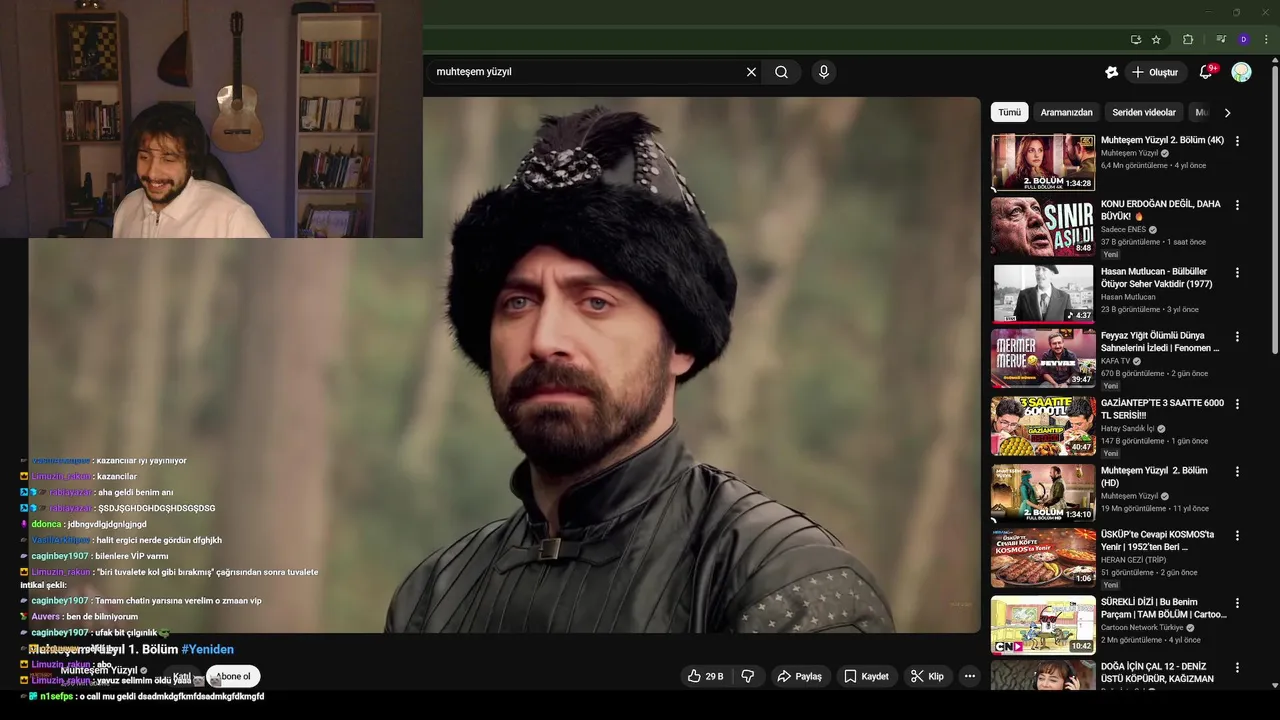
Task: Click the search magnifier button
Action: point(781,72)
